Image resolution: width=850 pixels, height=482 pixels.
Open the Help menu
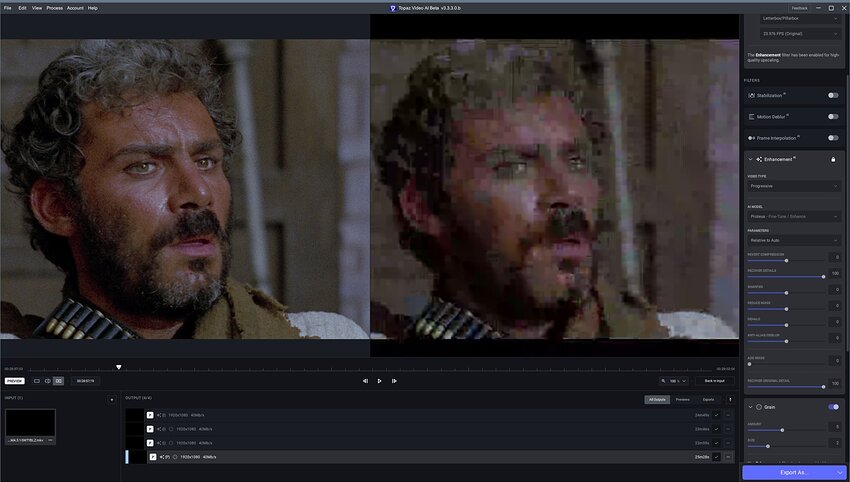click(93, 8)
